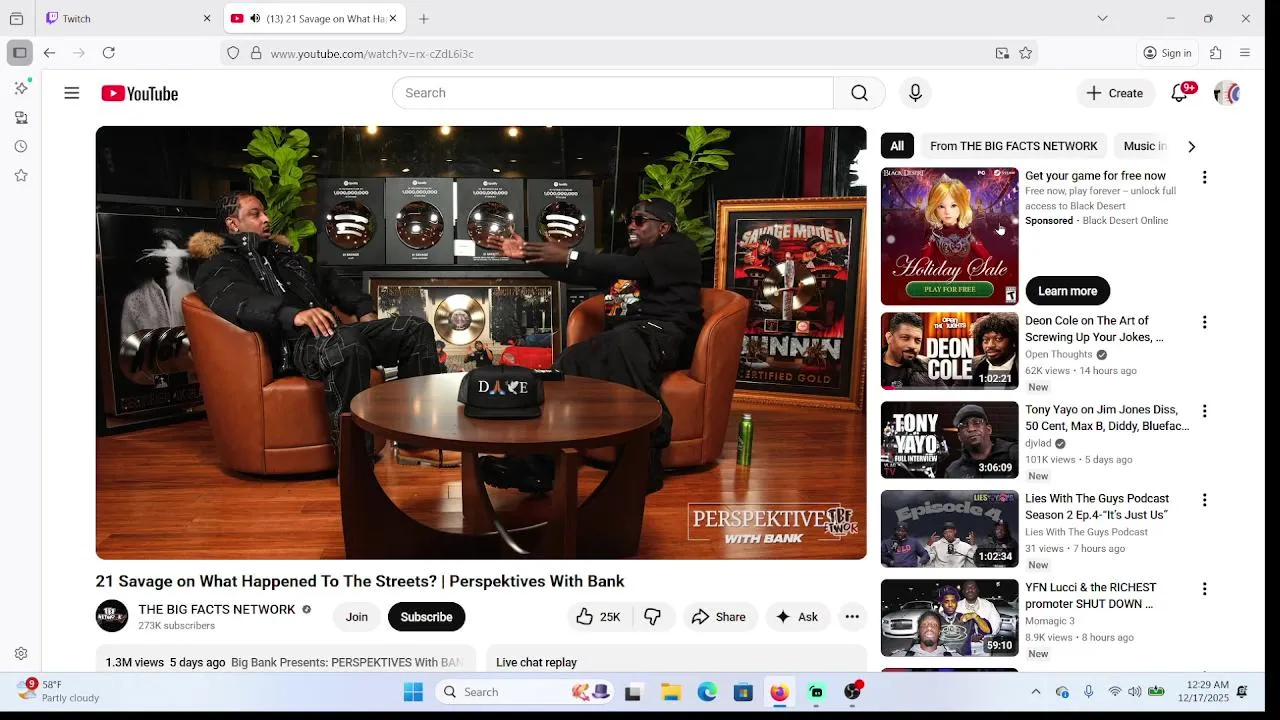Click the tracking protection shield icon
1280x720 pixels.
click(x=233, y=53)
